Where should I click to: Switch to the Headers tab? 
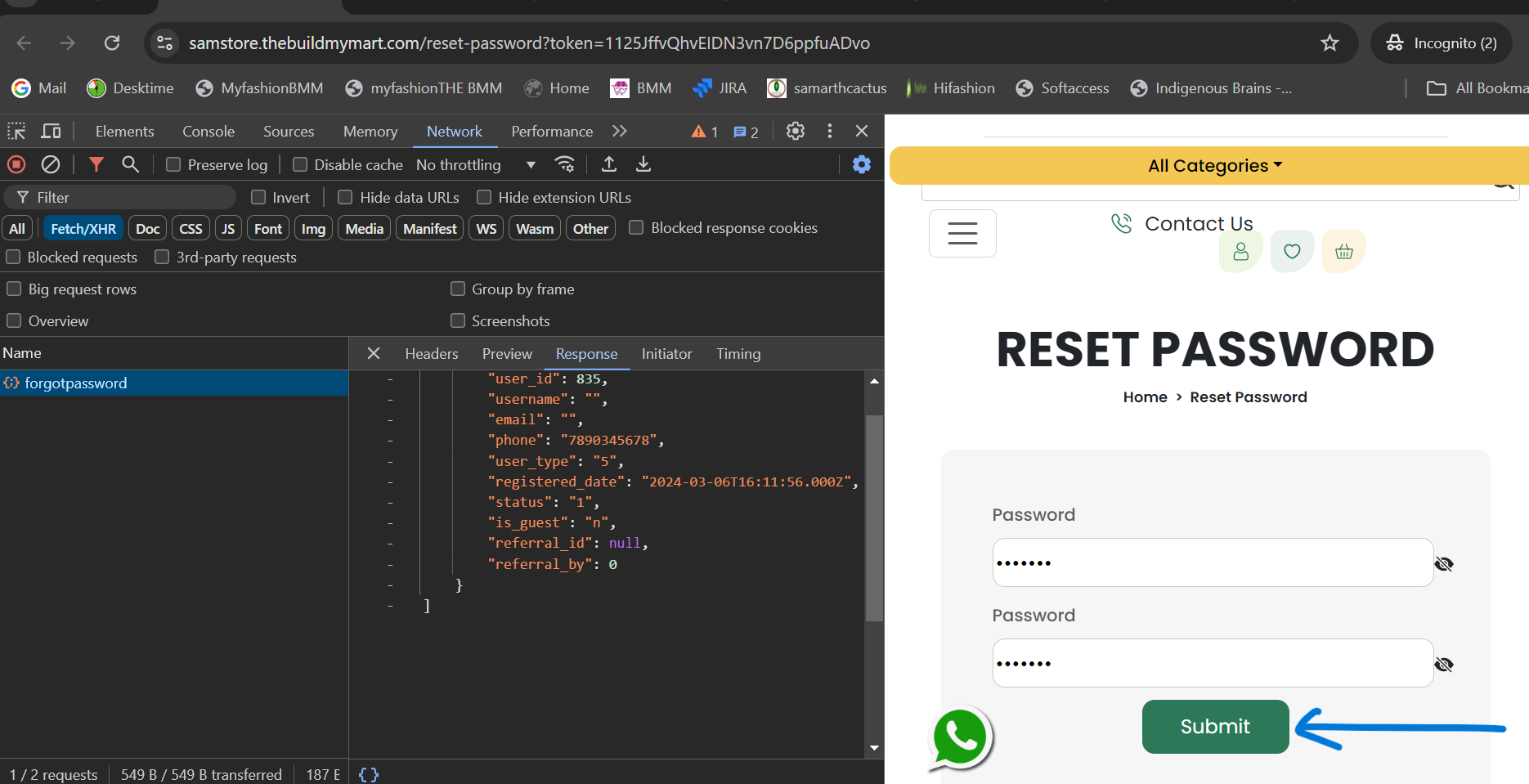point(432,354)
